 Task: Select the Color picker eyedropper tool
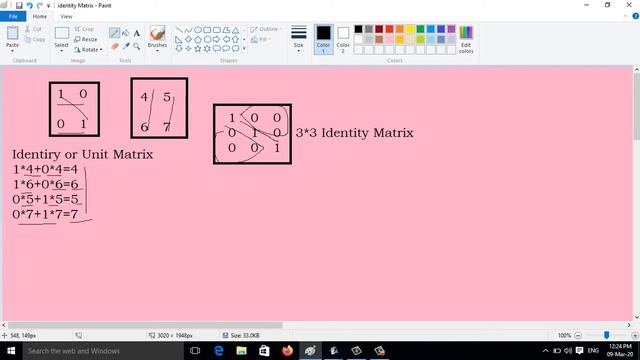pos(126,46)
